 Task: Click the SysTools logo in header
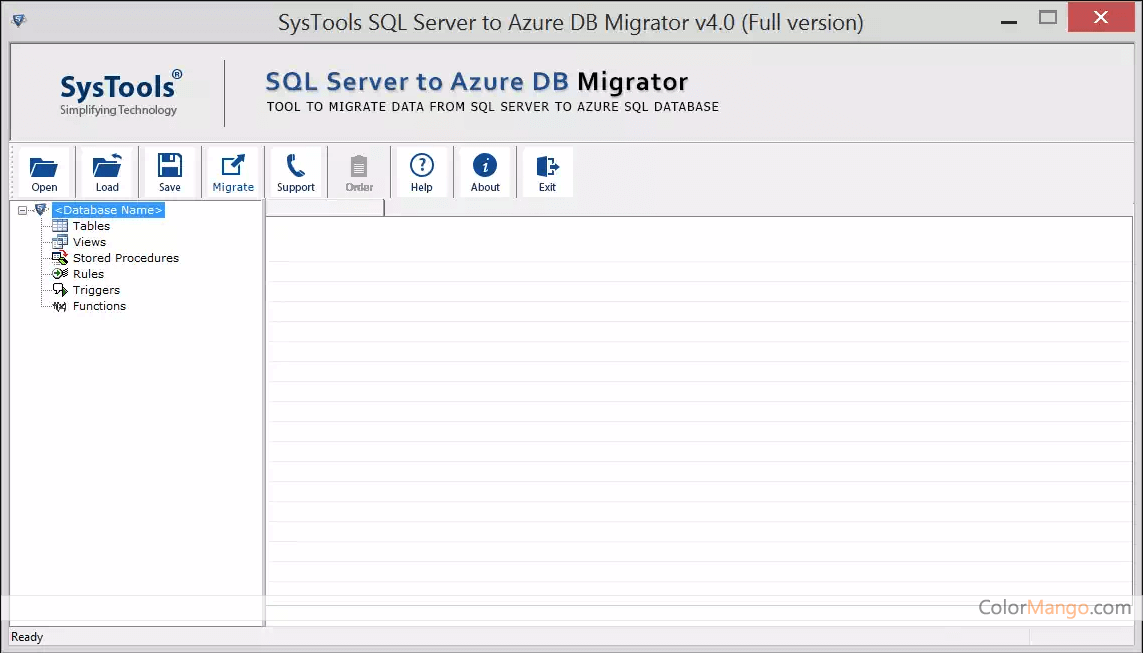click(x=120, y=93)
